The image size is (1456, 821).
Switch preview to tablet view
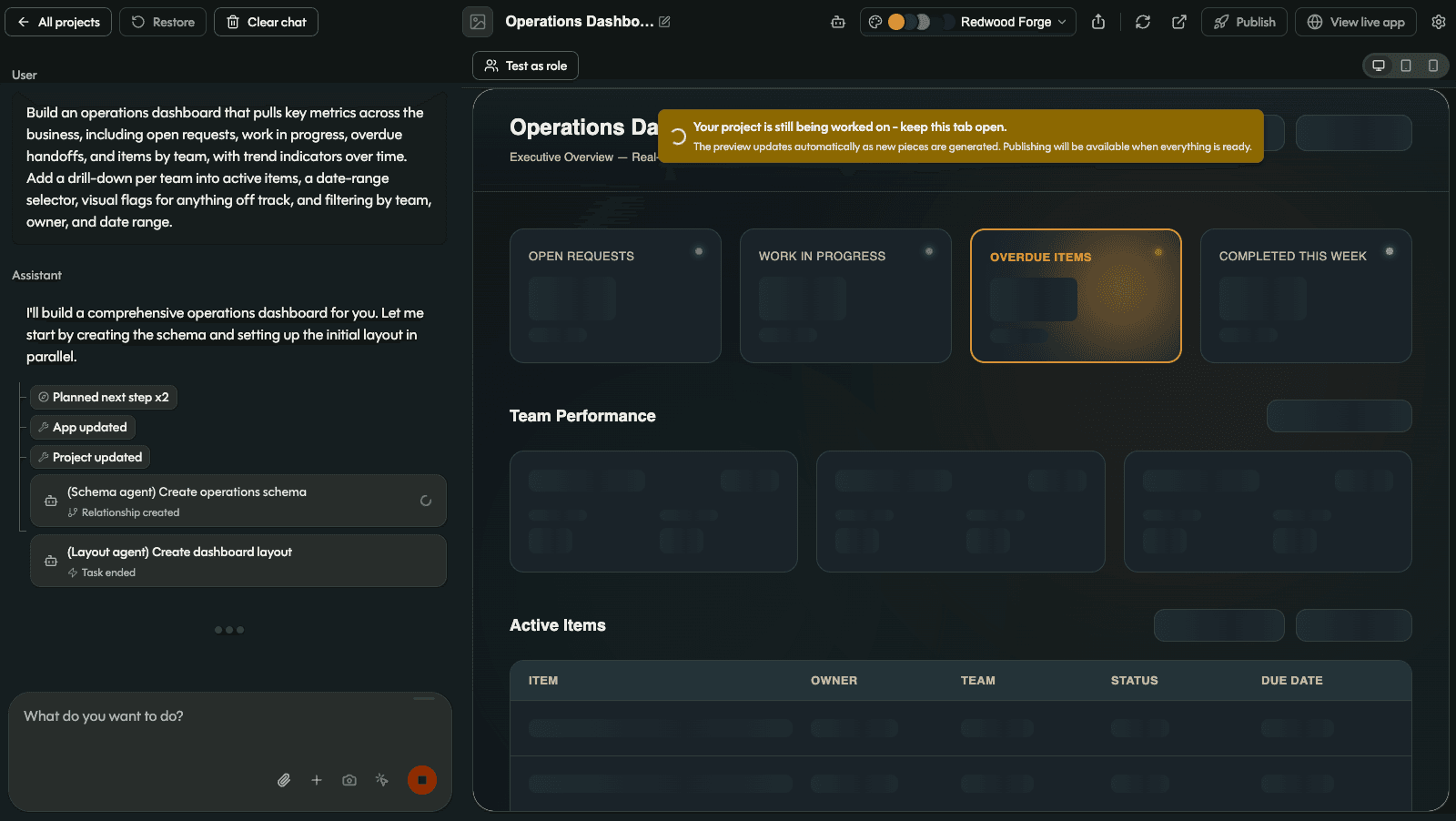click(1406, 66)
